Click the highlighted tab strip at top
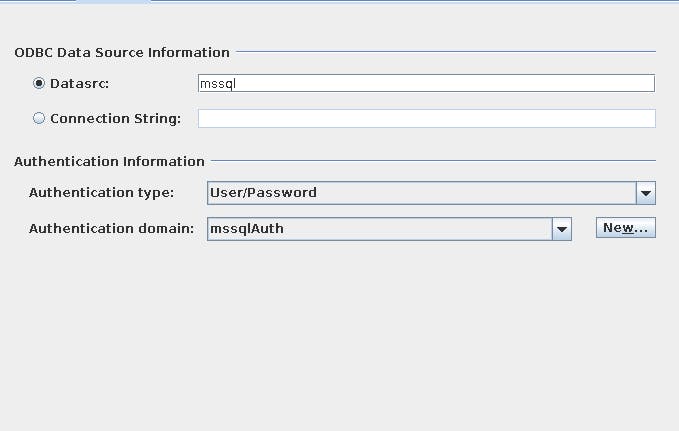This screenshot has width=679, height=431. point(113,2)
